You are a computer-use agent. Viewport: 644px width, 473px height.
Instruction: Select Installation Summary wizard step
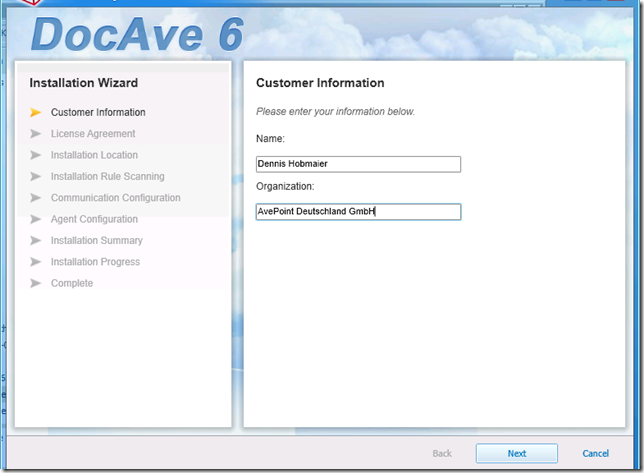[x=97, y=240]
